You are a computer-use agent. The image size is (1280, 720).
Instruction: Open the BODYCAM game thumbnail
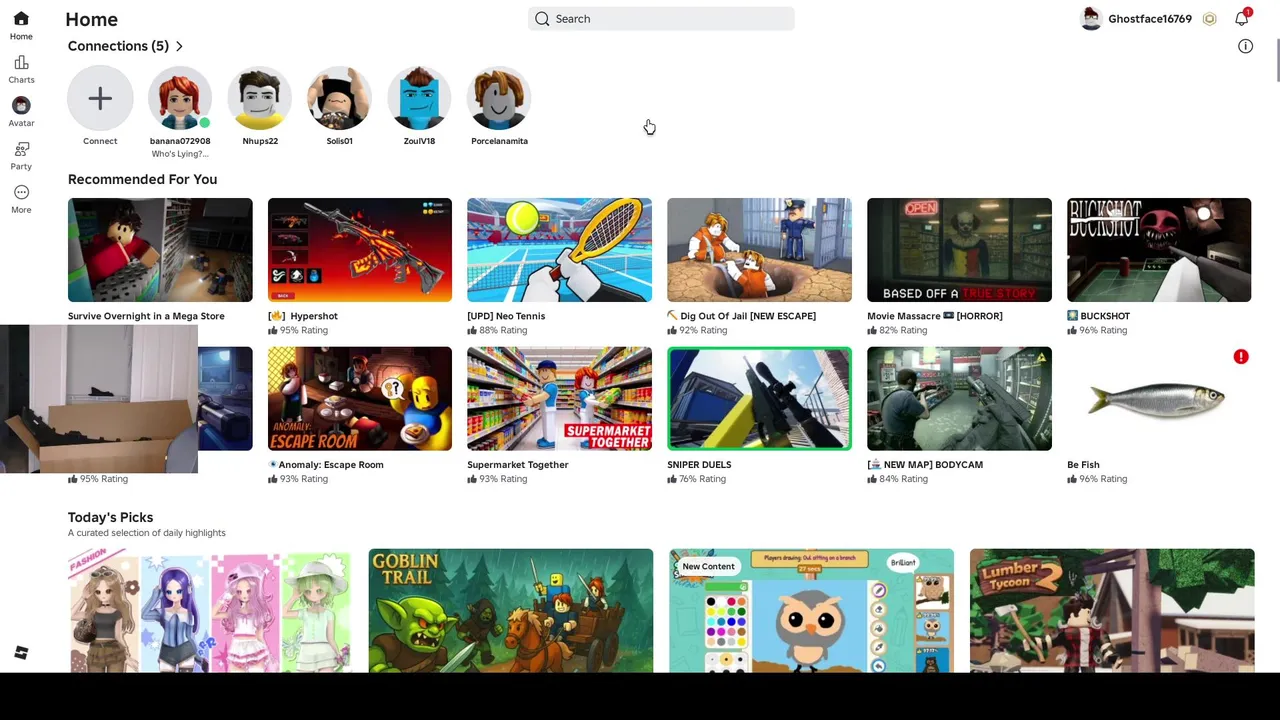[x=959, y=399]
